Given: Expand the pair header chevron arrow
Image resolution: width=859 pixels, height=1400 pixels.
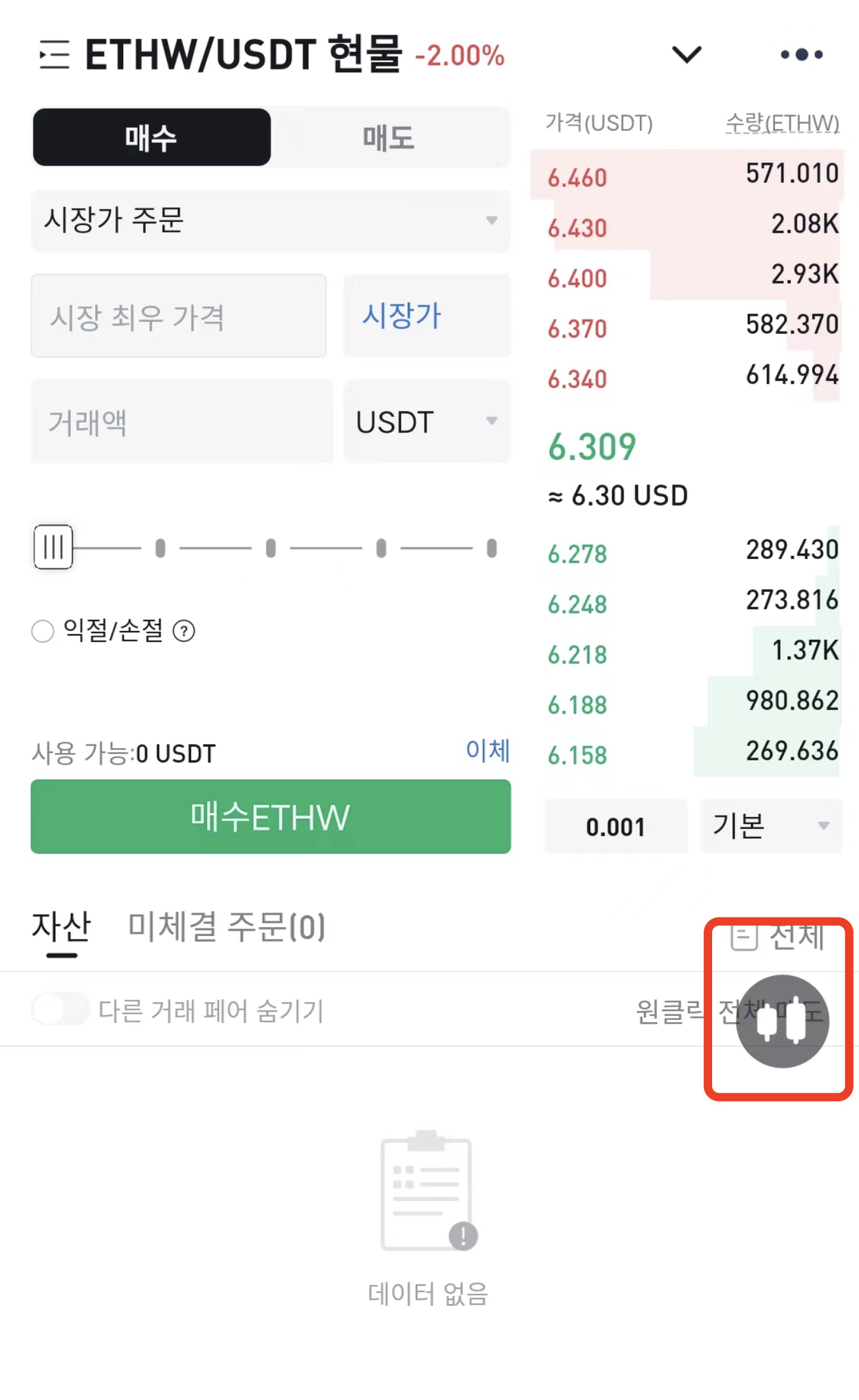Looking at the screenshot, I should [687, 54].
